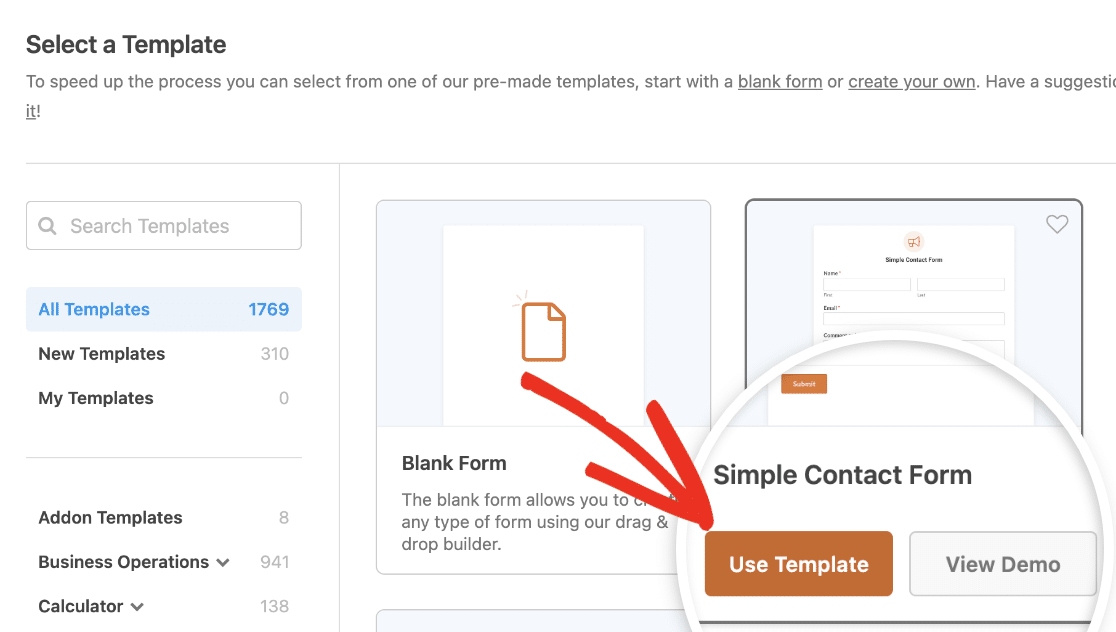Select the All Templates category

(x=94, y=309)
